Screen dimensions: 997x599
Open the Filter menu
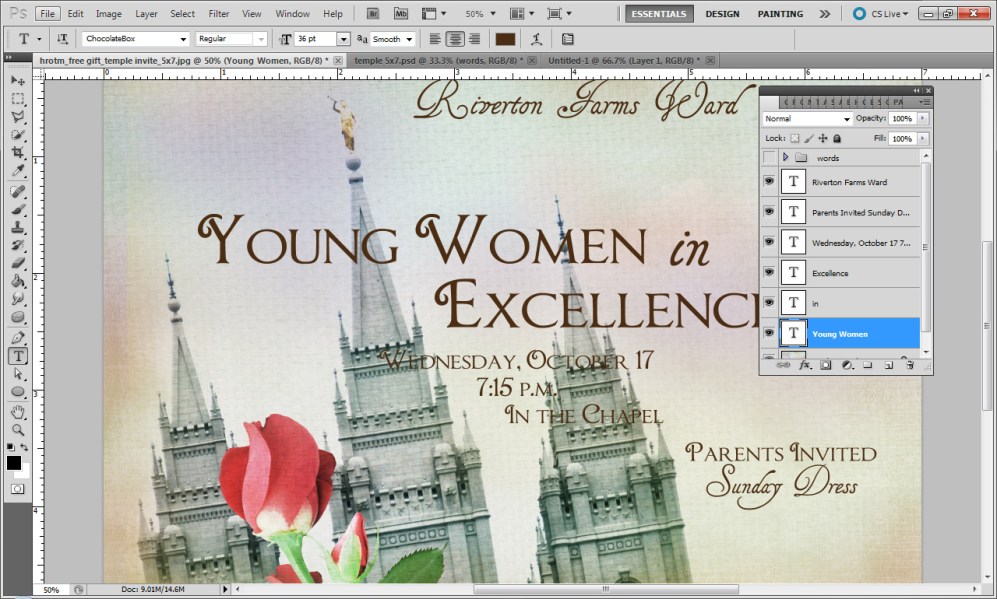(218, 13)
